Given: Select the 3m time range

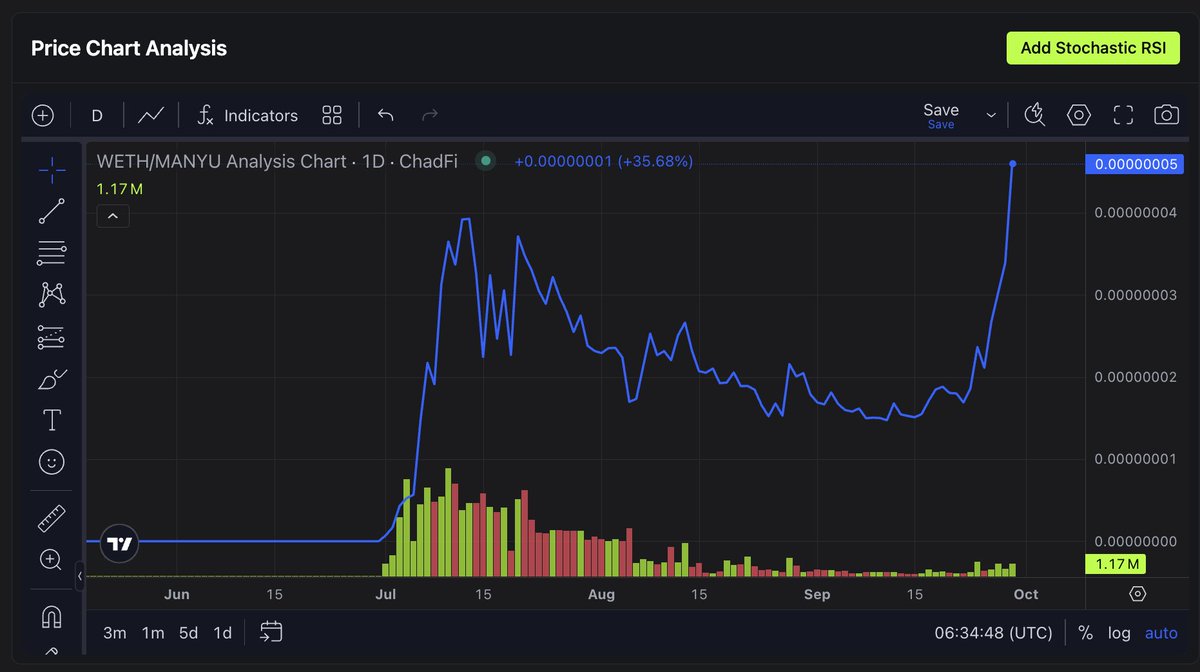Looking at the screenshot, I should [x=114, y=632].
